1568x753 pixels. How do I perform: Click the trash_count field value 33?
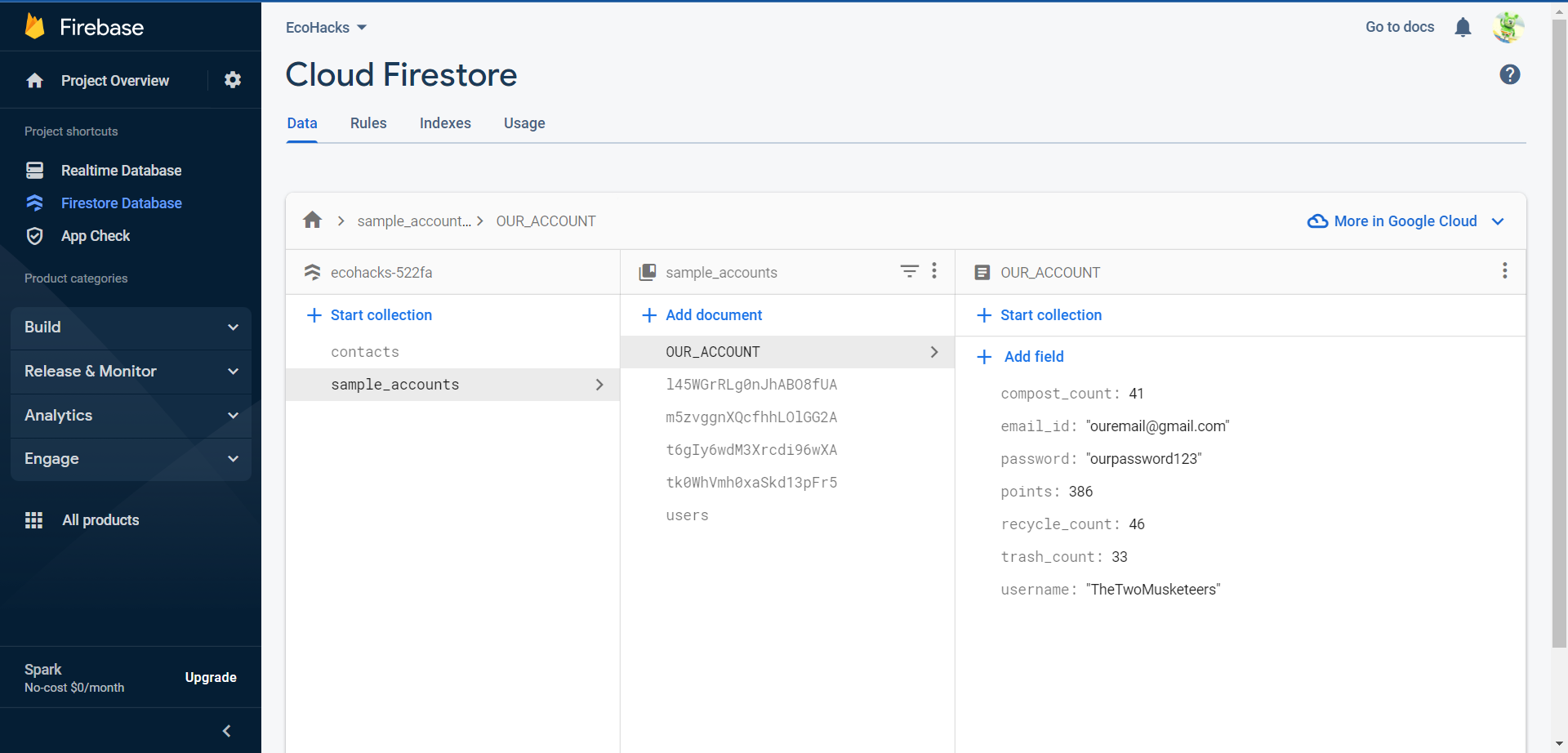pos(1119,557)
